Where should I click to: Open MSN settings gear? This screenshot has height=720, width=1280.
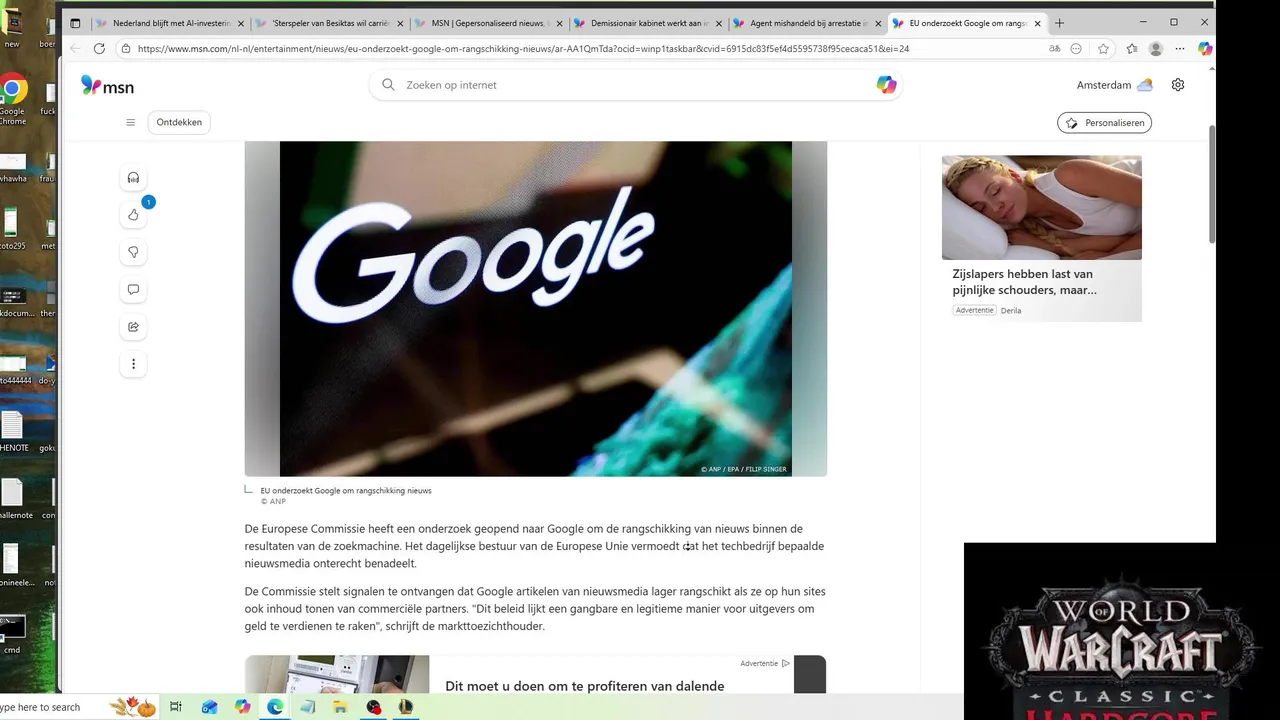click(x=1178, y=85)
